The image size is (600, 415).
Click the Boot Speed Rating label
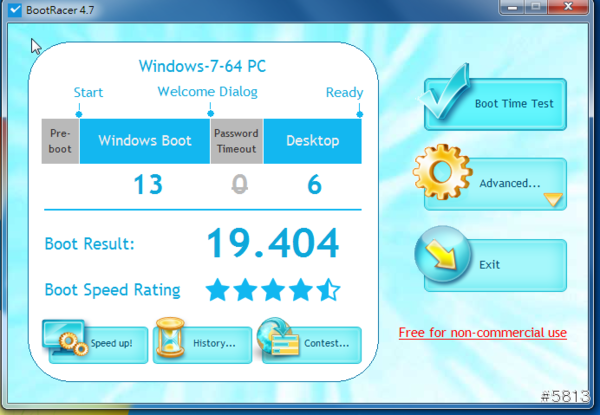pos(112,290)
